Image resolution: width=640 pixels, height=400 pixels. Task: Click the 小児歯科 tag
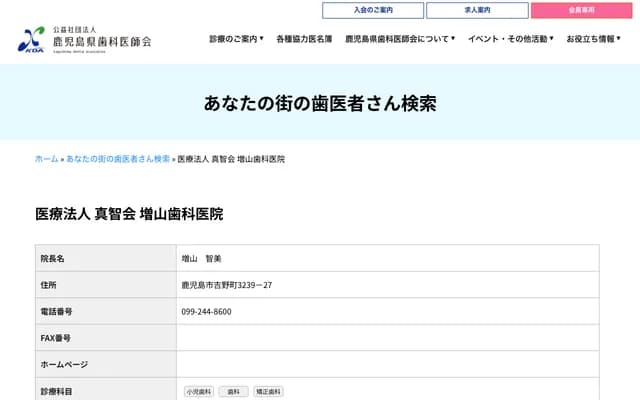(199, 391)
